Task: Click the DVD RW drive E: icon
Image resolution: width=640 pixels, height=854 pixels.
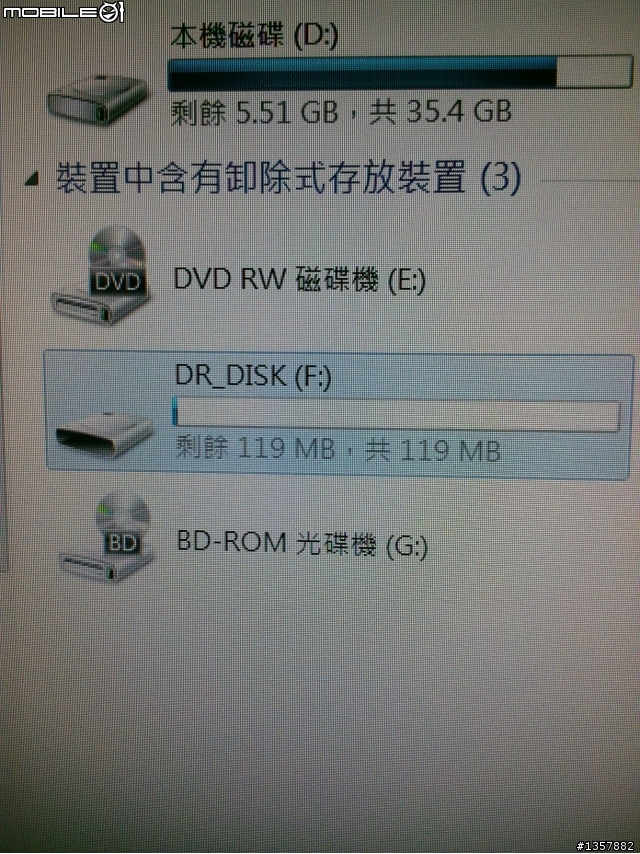Action: [x=101, y=275]
